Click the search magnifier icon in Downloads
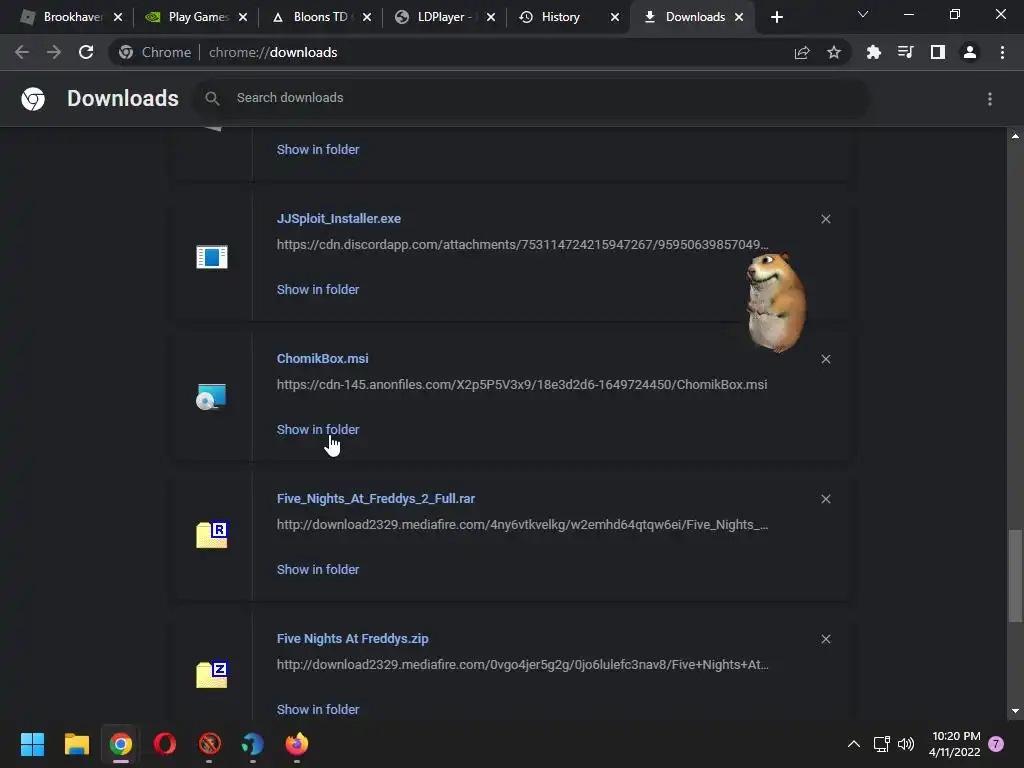 212,98
